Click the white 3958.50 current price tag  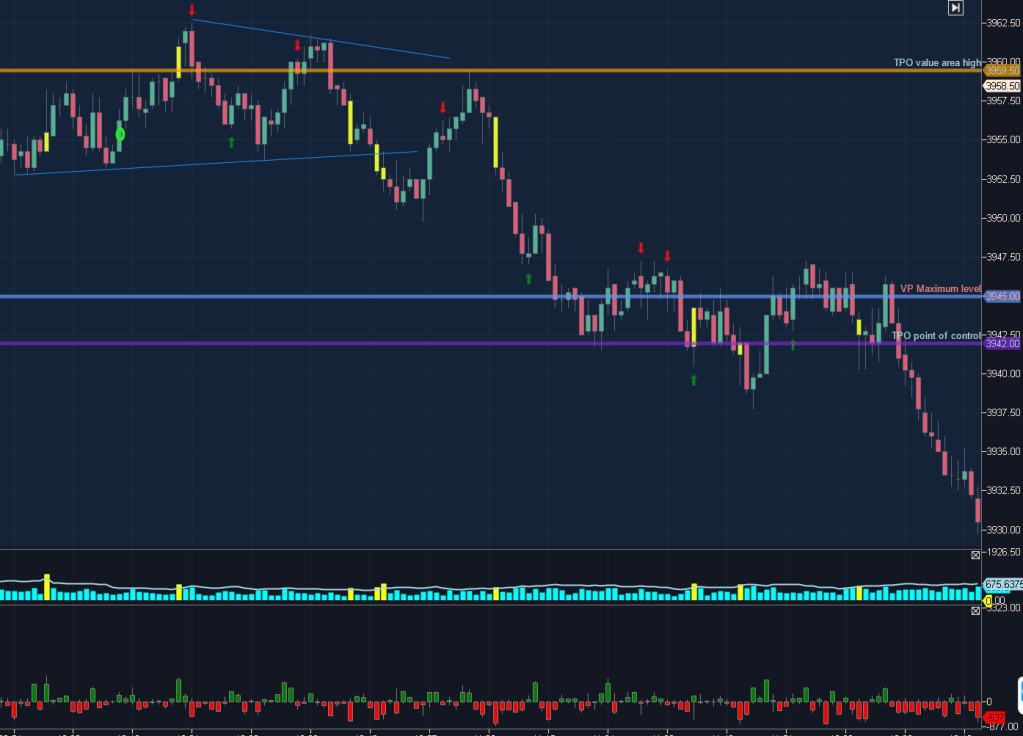1001,87
